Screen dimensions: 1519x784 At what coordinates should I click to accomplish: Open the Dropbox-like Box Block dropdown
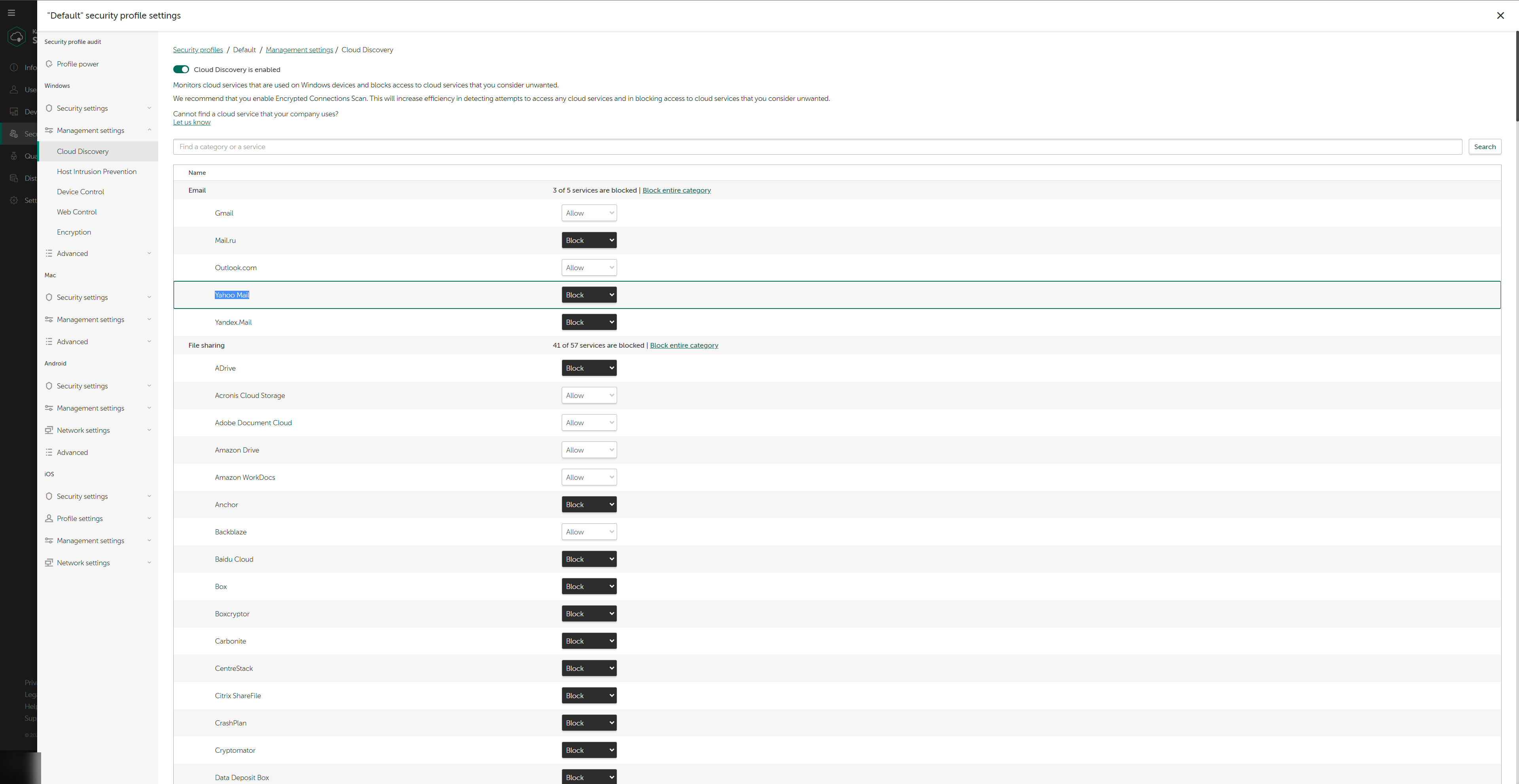[x=589, y=587]
